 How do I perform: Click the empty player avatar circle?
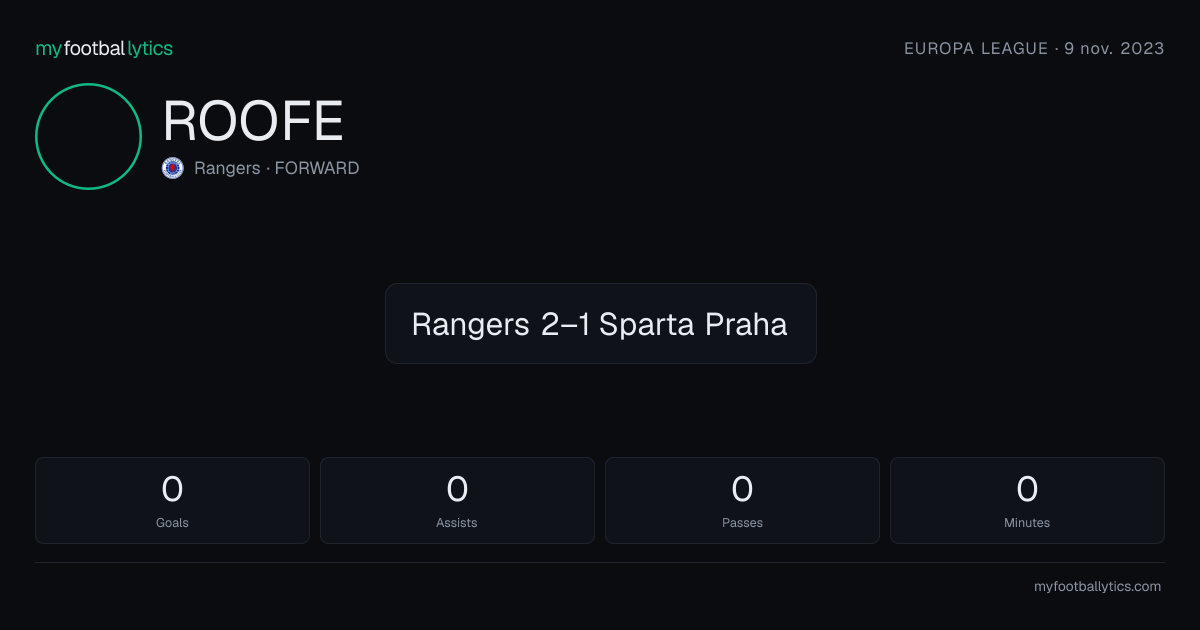[x=89, y=136]
